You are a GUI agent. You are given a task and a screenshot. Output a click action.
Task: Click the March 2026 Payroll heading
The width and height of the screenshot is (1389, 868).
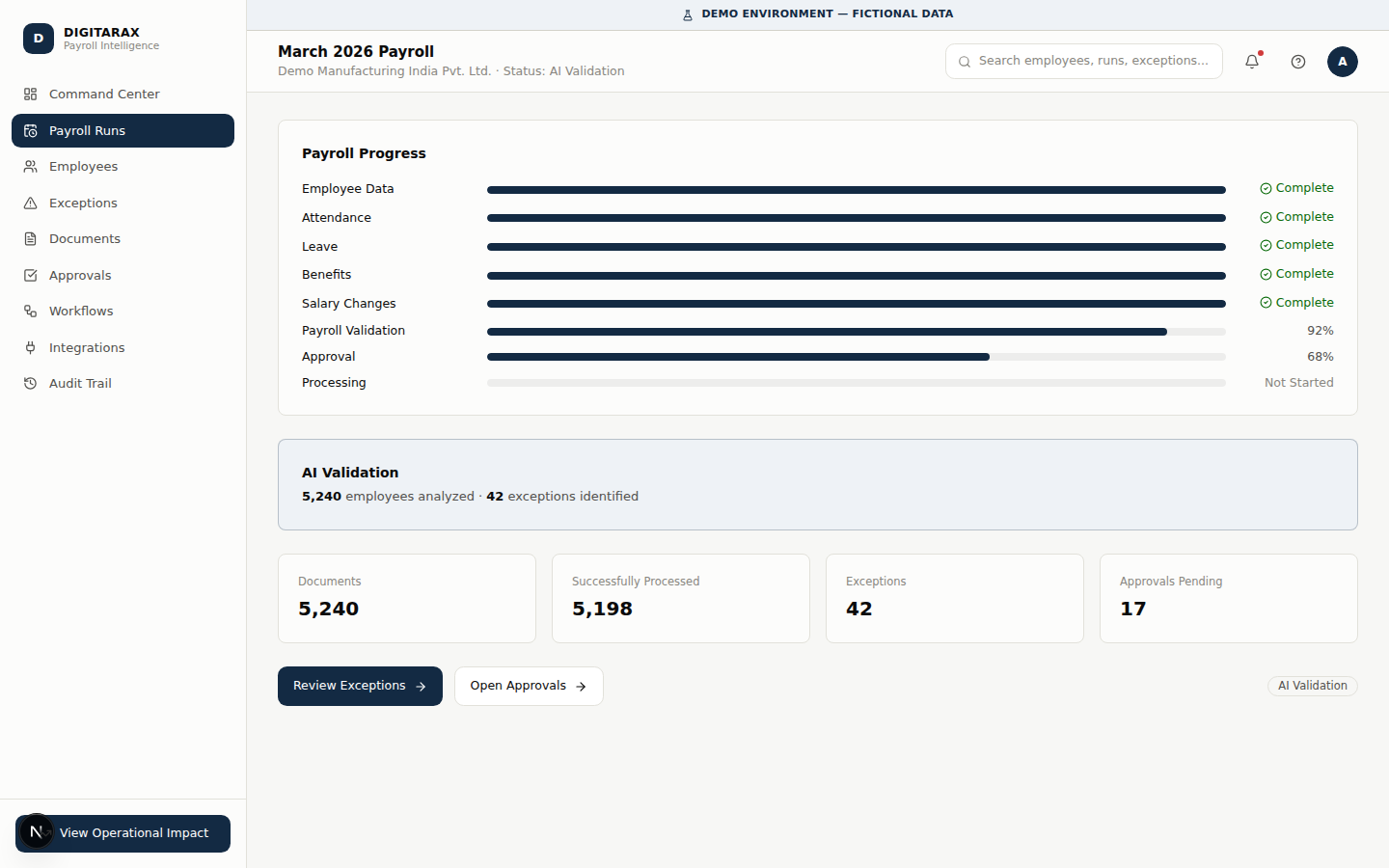pyautogui.click(x=356, y=52)
